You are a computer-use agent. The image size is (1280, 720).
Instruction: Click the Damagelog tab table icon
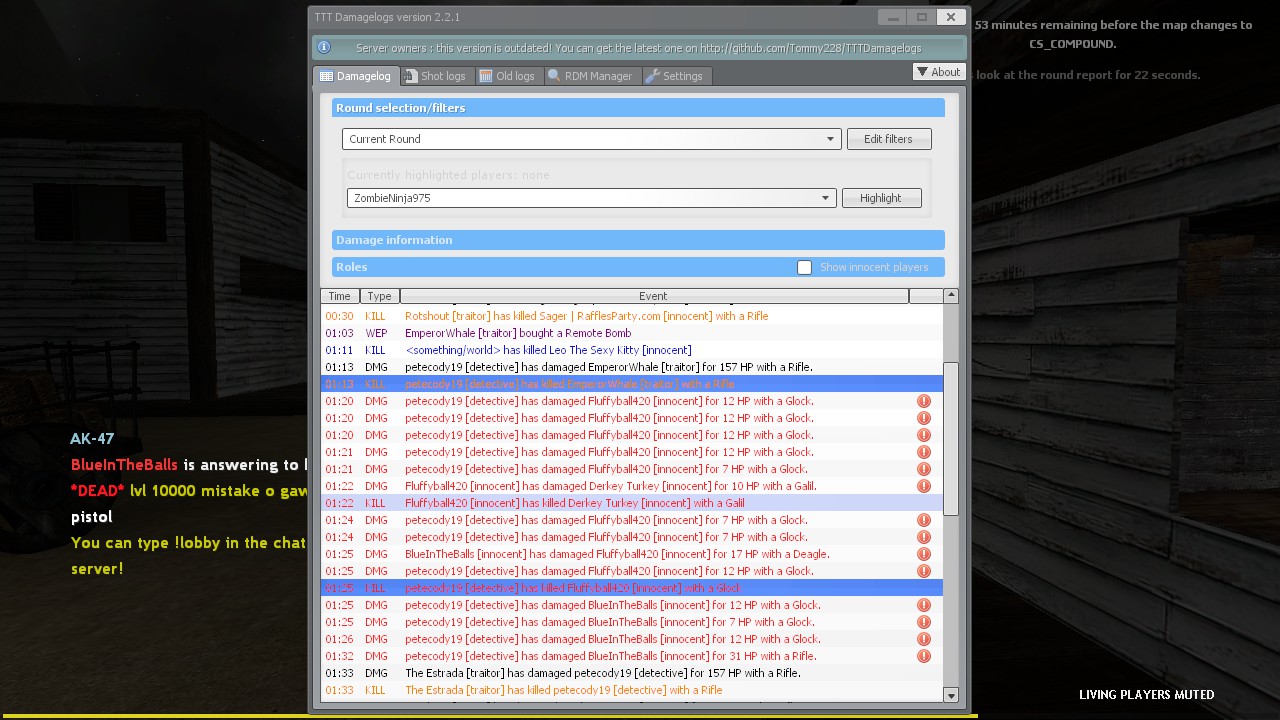326,76
